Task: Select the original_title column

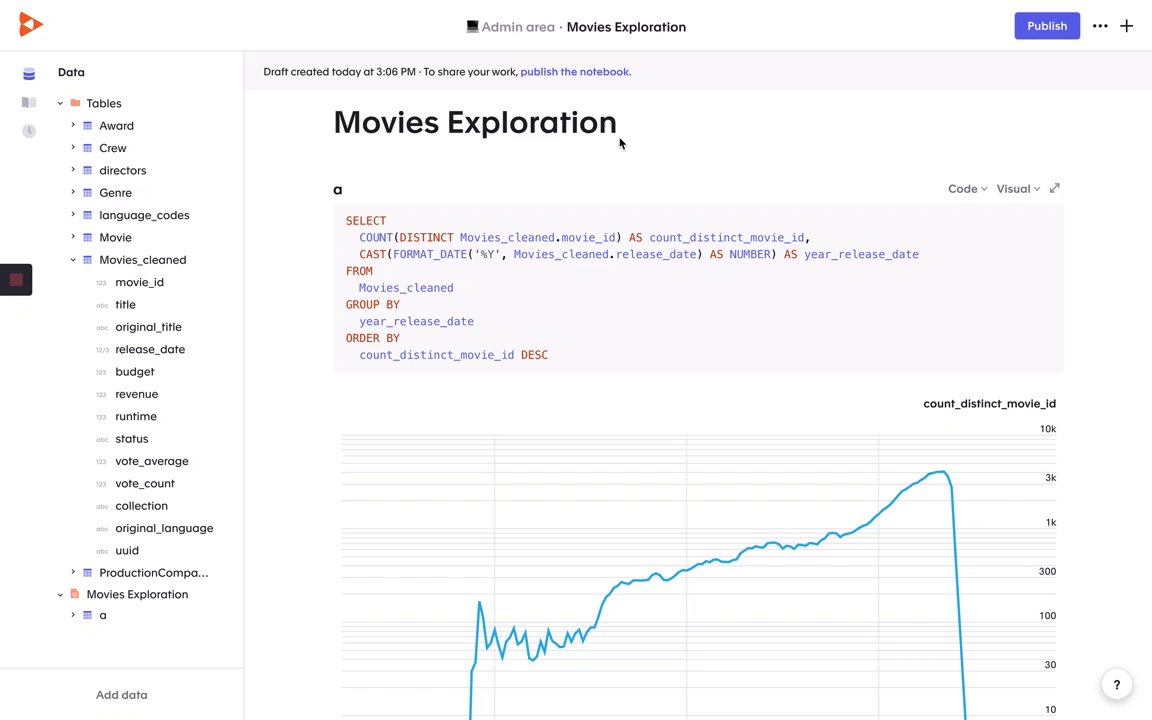Action: pyautogui.click(x=148, y=327)
